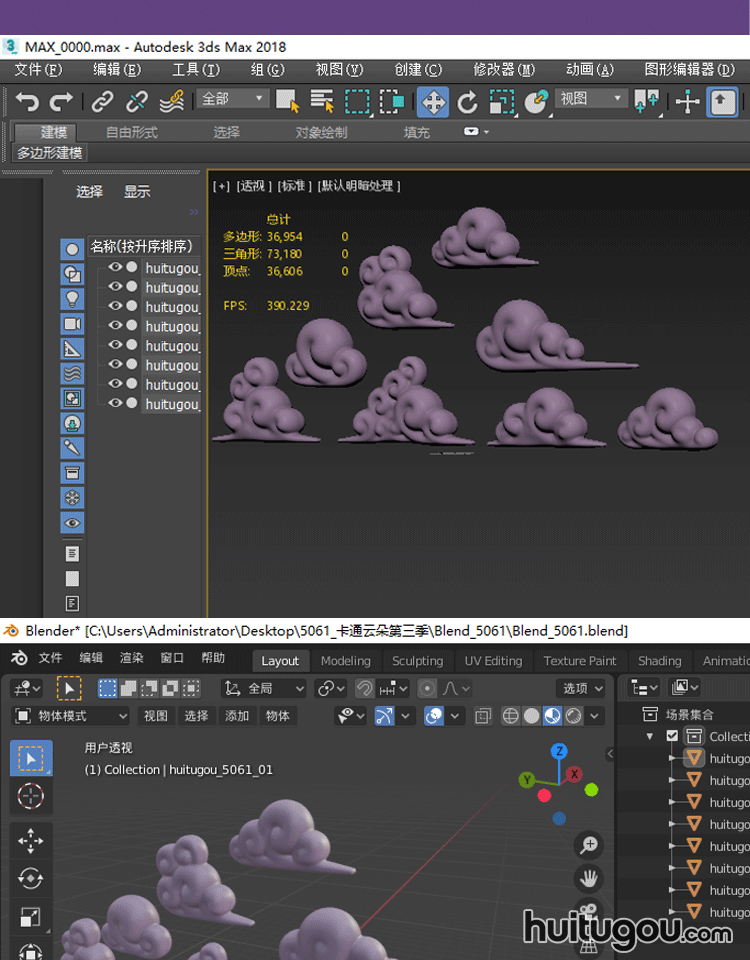Click the Rotate tool in 3ds Max toolbar
750x960 pixels.
coord(466,102)
